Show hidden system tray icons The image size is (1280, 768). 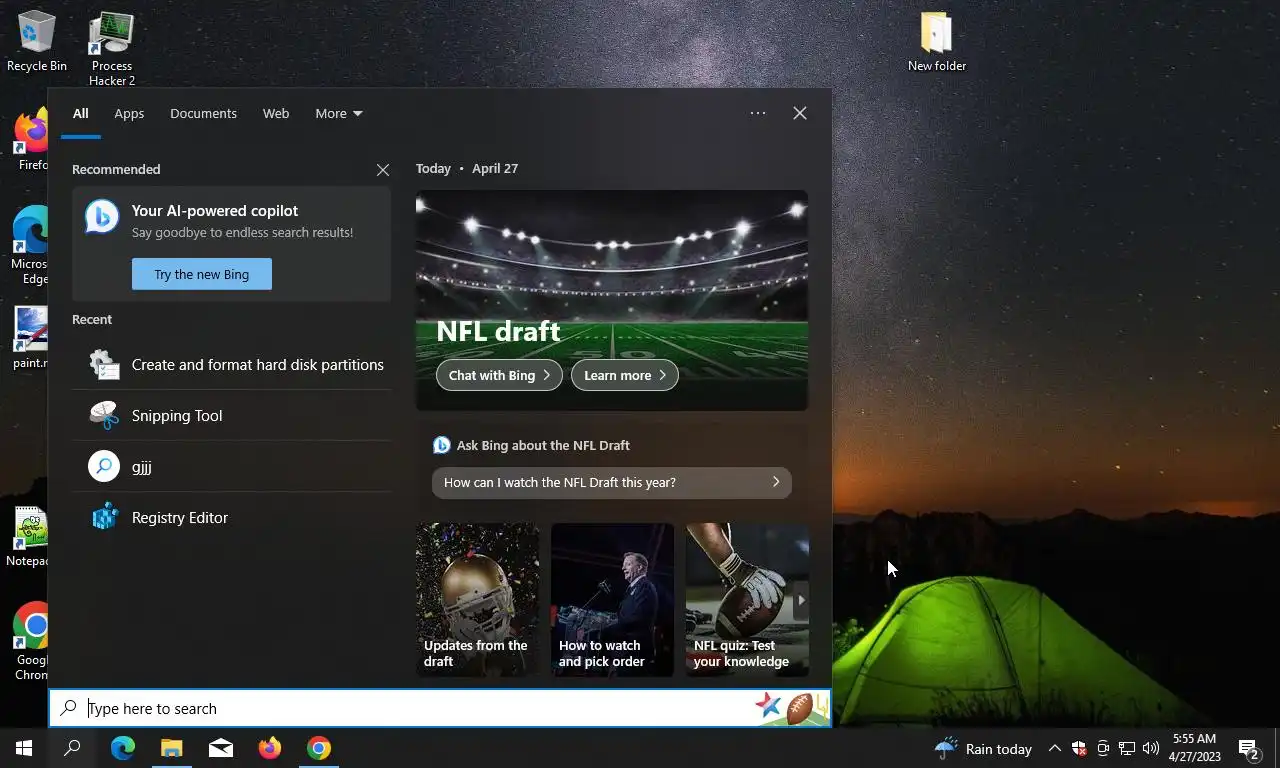click(1054, 748)
